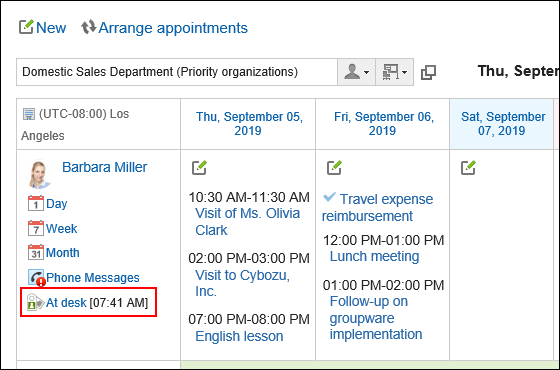Click the presence status icon
This screenshot has height=370, width=560.
coord(35,302)
